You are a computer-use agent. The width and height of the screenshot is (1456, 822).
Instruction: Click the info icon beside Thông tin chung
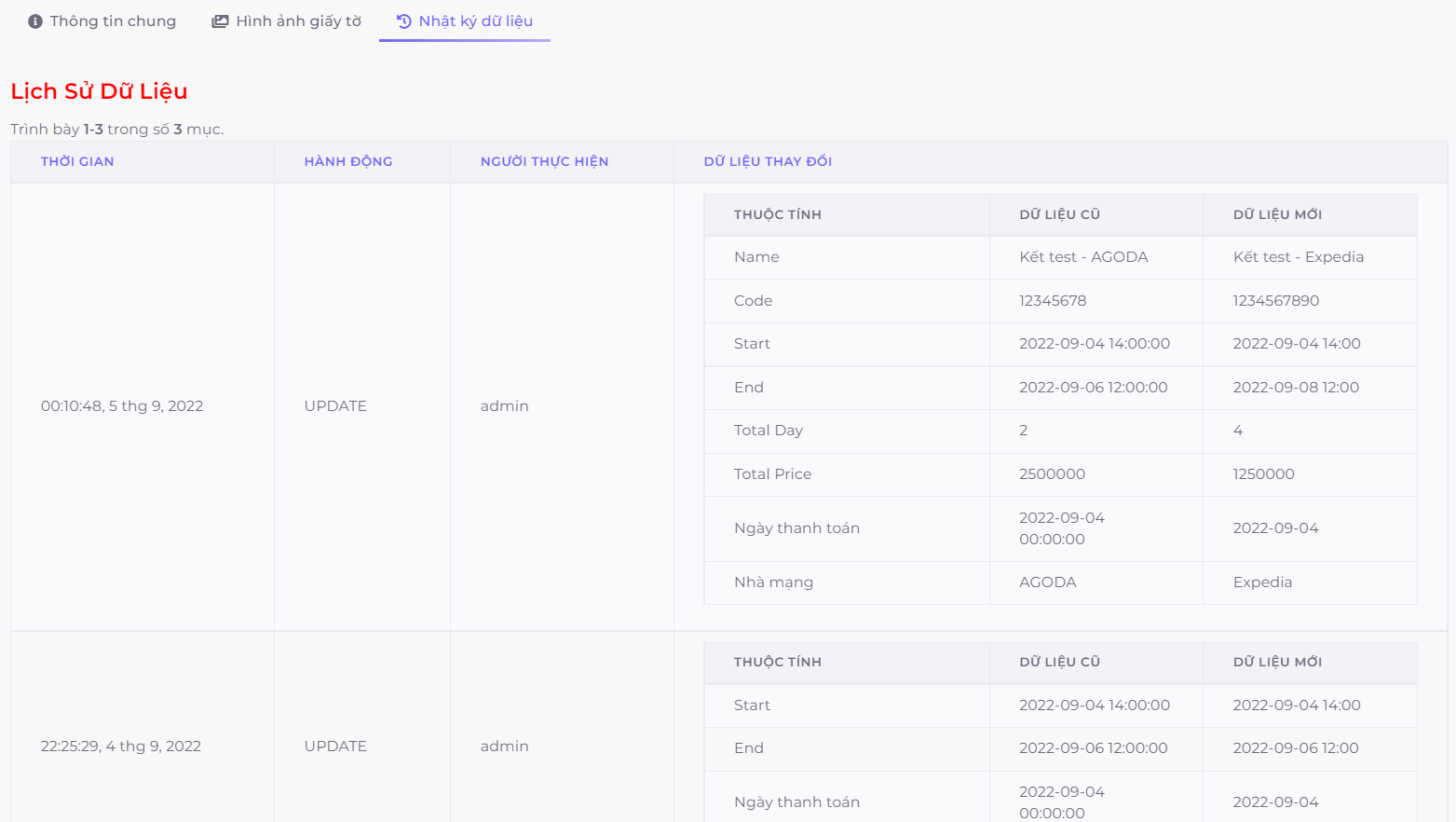tap(35, 21)
